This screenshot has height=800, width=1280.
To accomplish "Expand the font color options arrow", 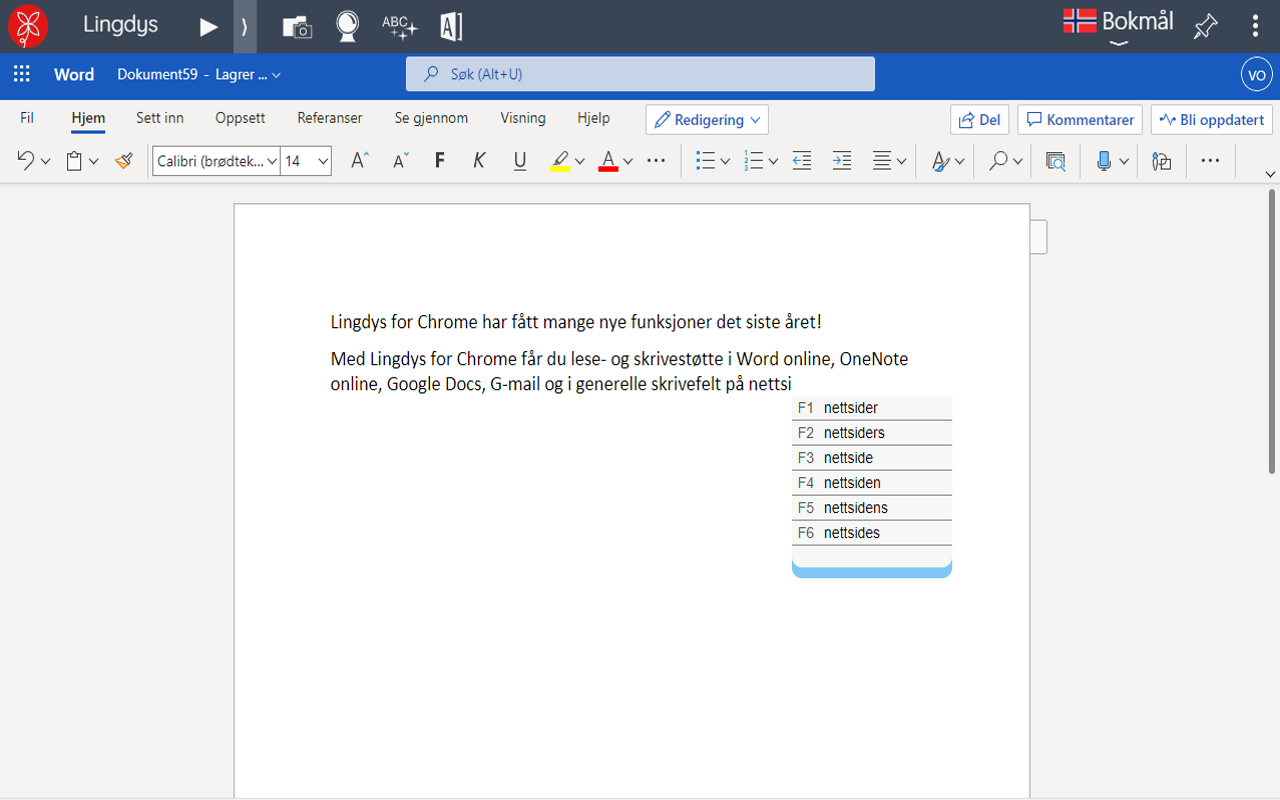I will click(x=628, y=161).
